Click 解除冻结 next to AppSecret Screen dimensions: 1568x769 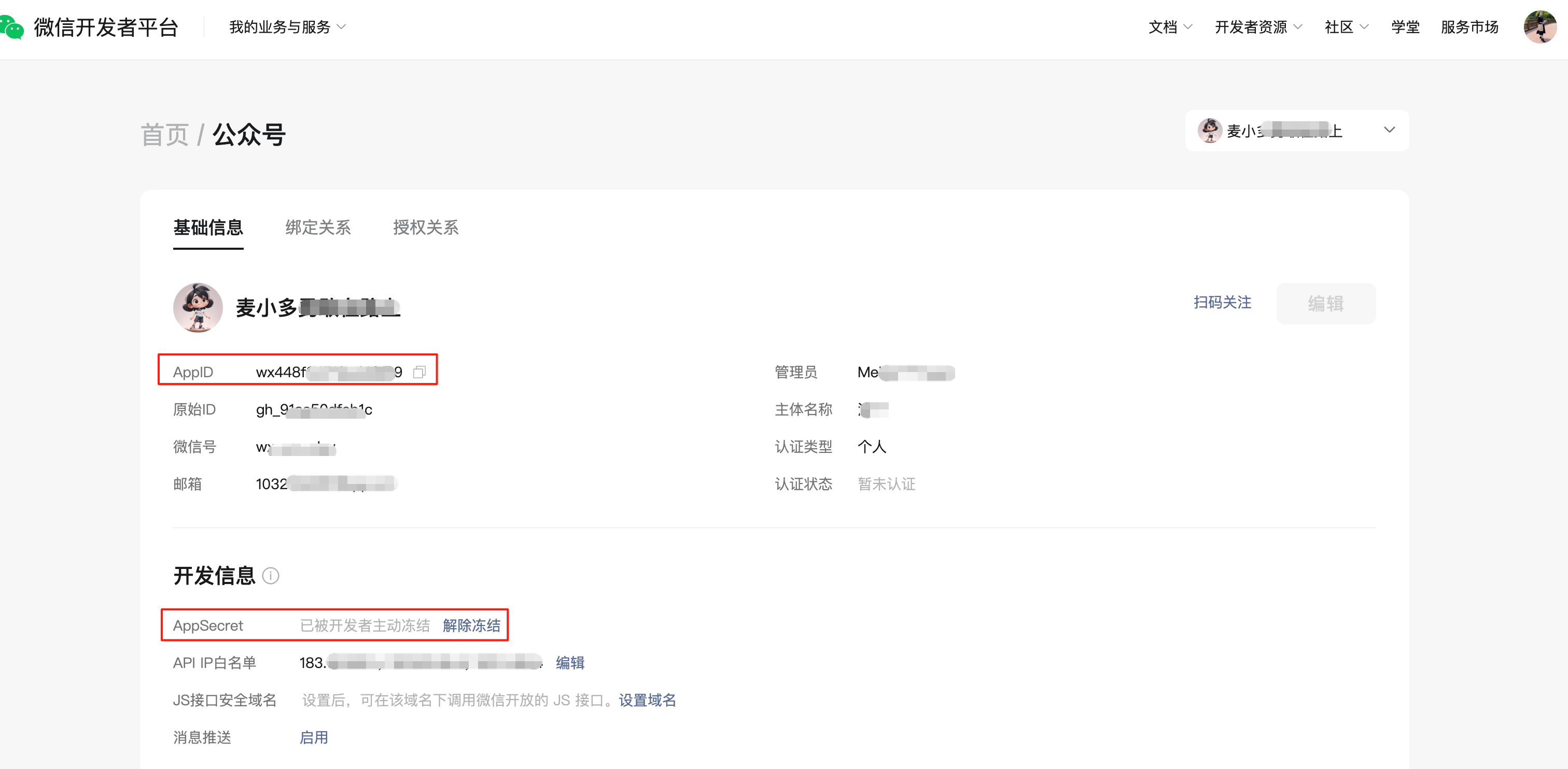click(x=471, y=625)
